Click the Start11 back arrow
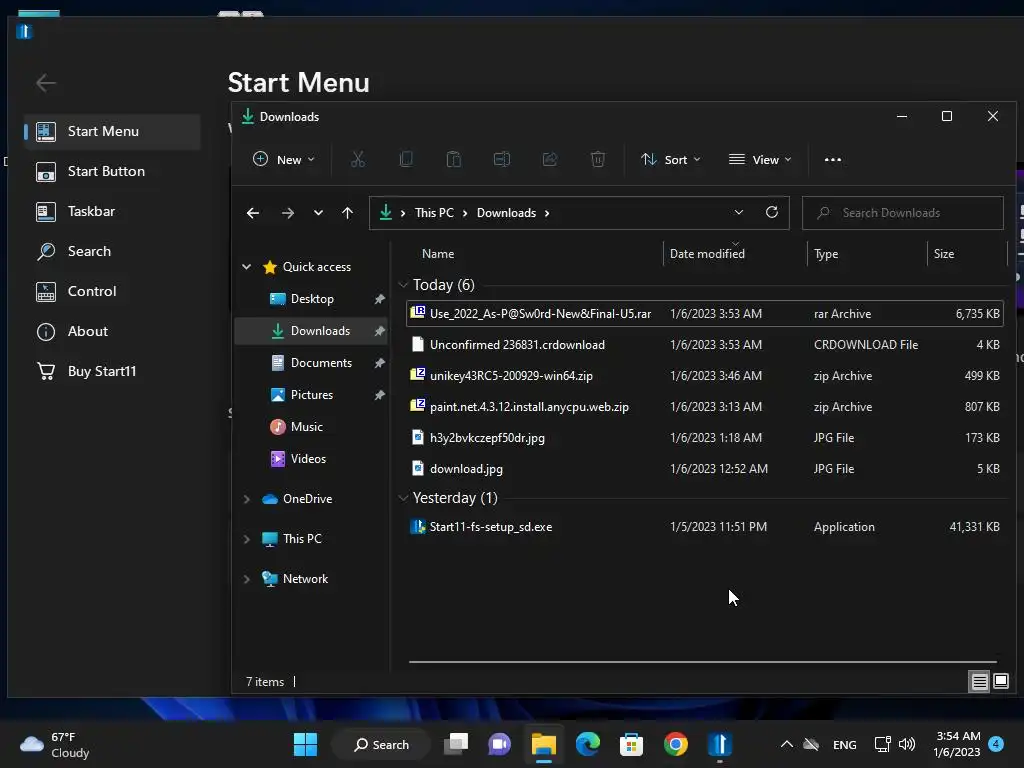This screenshot has width=1024, height=768. [x=46, y=83]
